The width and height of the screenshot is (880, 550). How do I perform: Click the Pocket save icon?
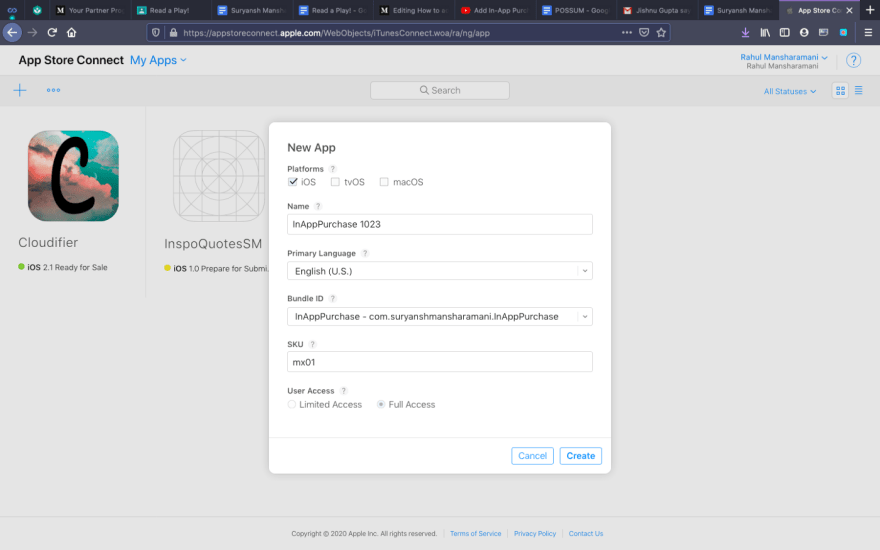click(x=644, y=33)
